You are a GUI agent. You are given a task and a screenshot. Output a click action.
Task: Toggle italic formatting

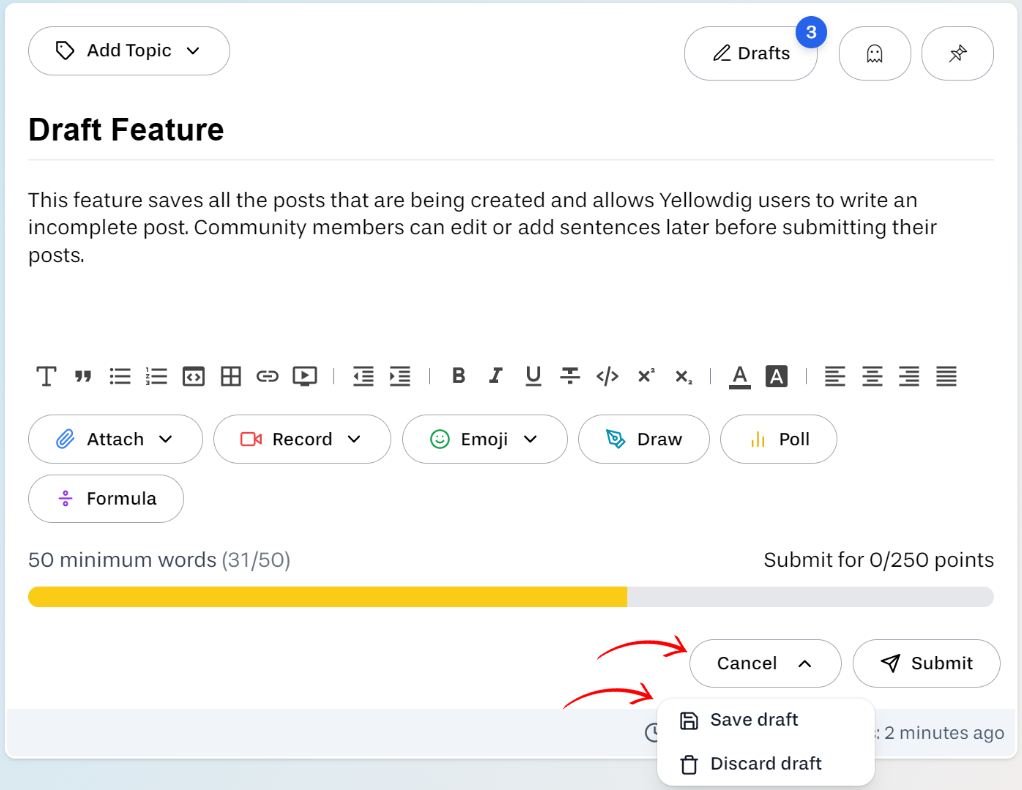coord(496,376)
